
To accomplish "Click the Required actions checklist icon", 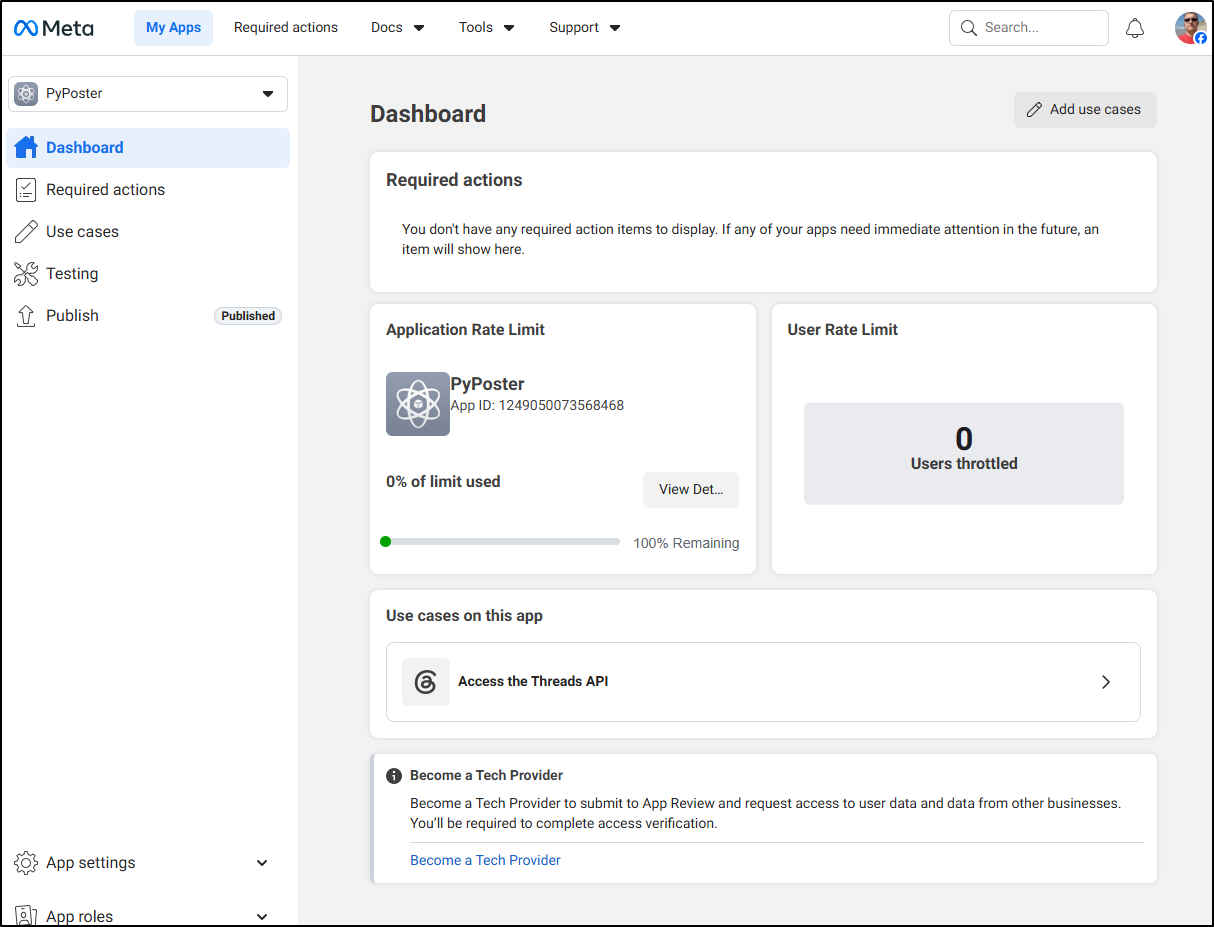I will [26, 189].
